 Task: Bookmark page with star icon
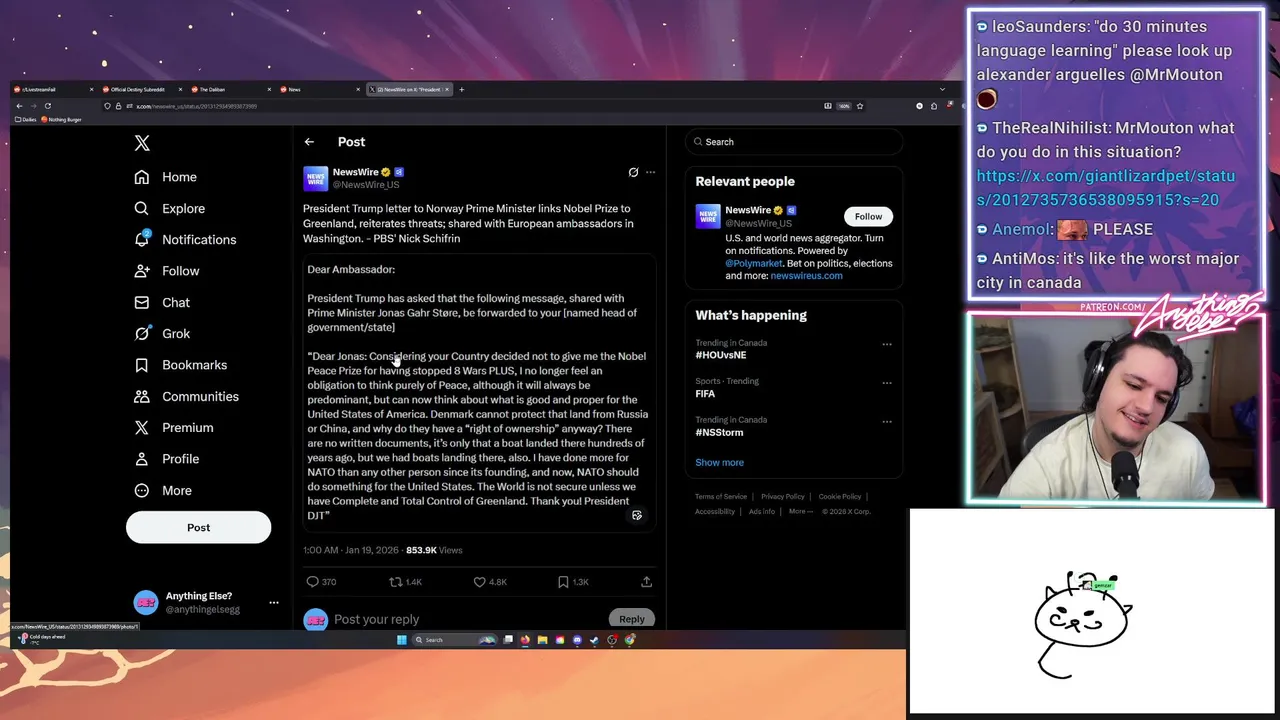pos(859,106)
